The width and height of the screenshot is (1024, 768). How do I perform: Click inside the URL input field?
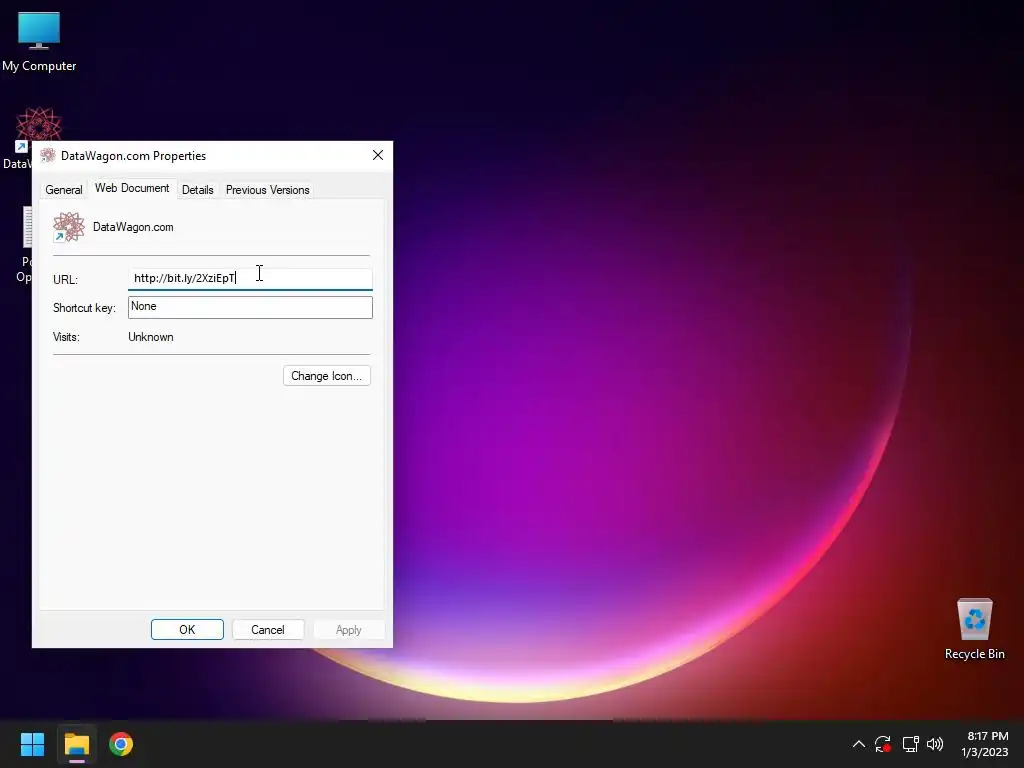pyautogui.click(x=250, y=279)
